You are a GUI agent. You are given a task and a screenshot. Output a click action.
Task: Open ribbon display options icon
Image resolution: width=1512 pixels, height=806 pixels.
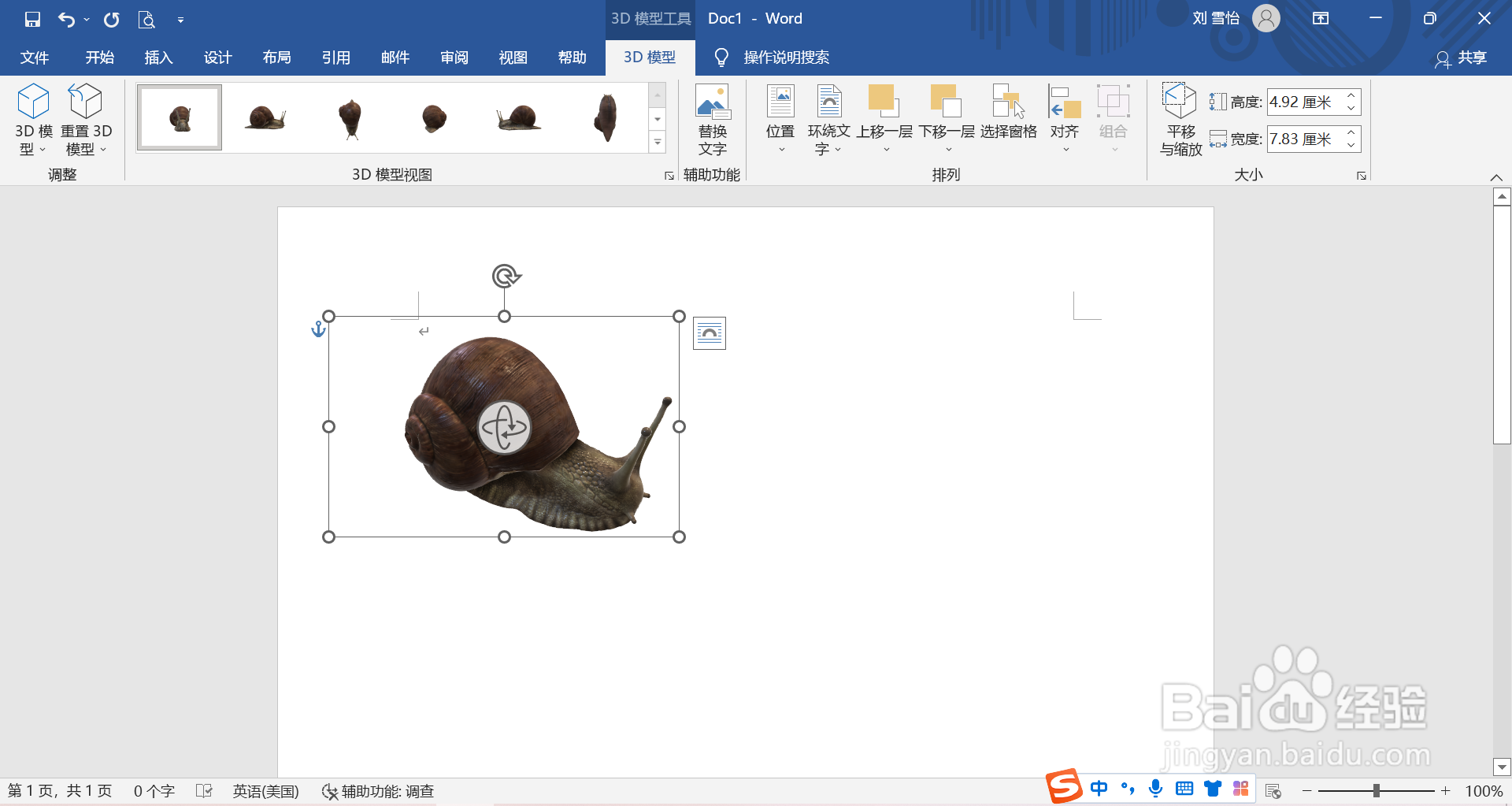coord(1321,19)
